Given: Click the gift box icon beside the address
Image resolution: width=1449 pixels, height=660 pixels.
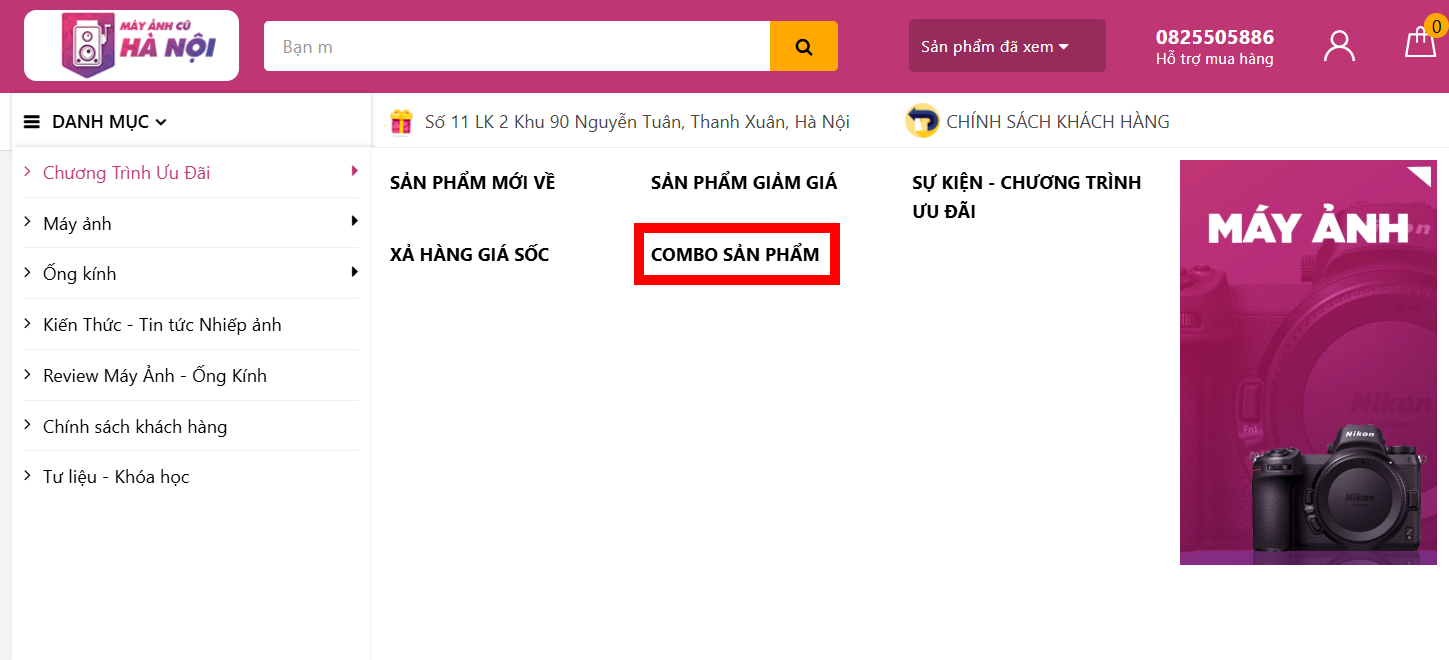Looking at the screenshot, I should pos(401,121).
